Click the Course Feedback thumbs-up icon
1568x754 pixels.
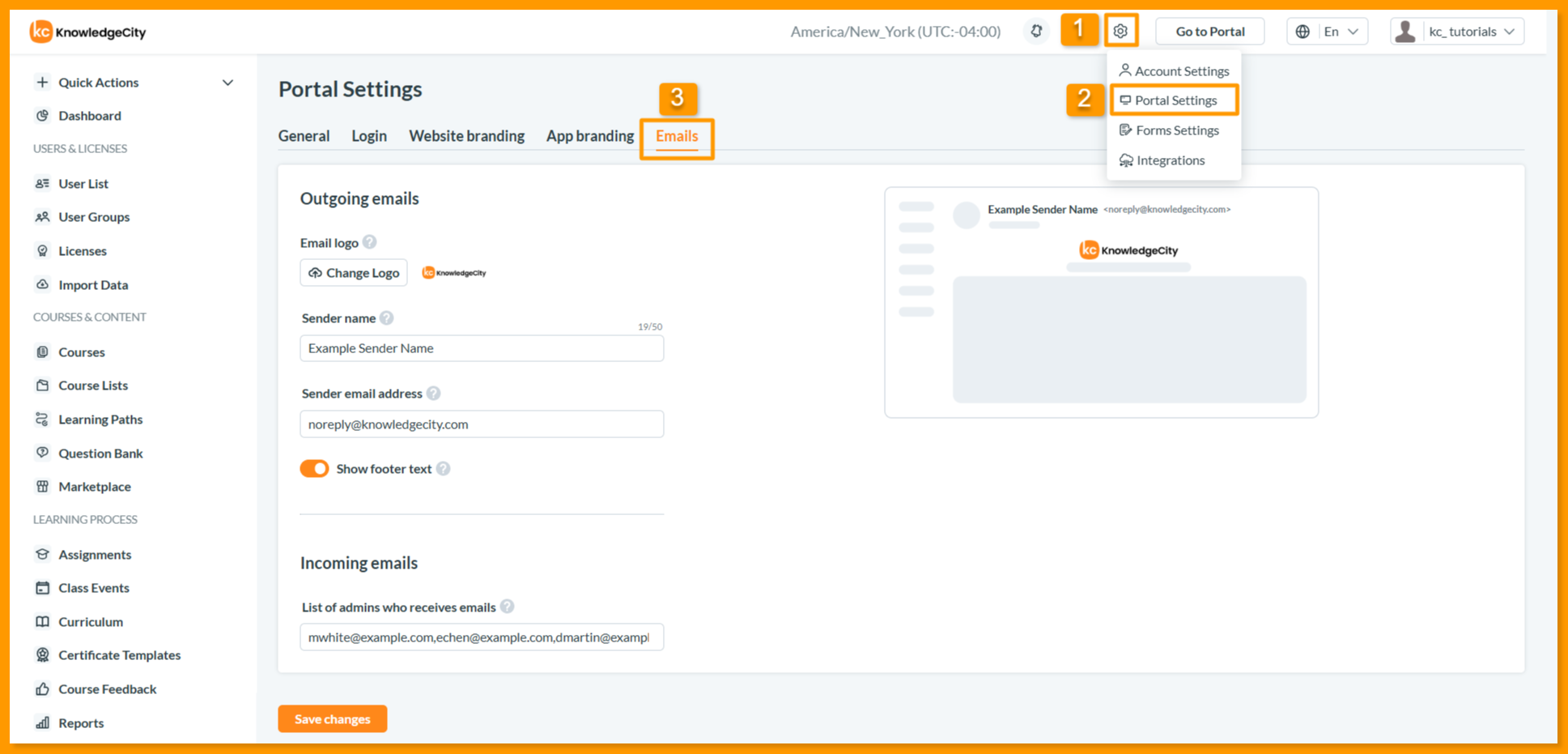[x=43, y=689]
